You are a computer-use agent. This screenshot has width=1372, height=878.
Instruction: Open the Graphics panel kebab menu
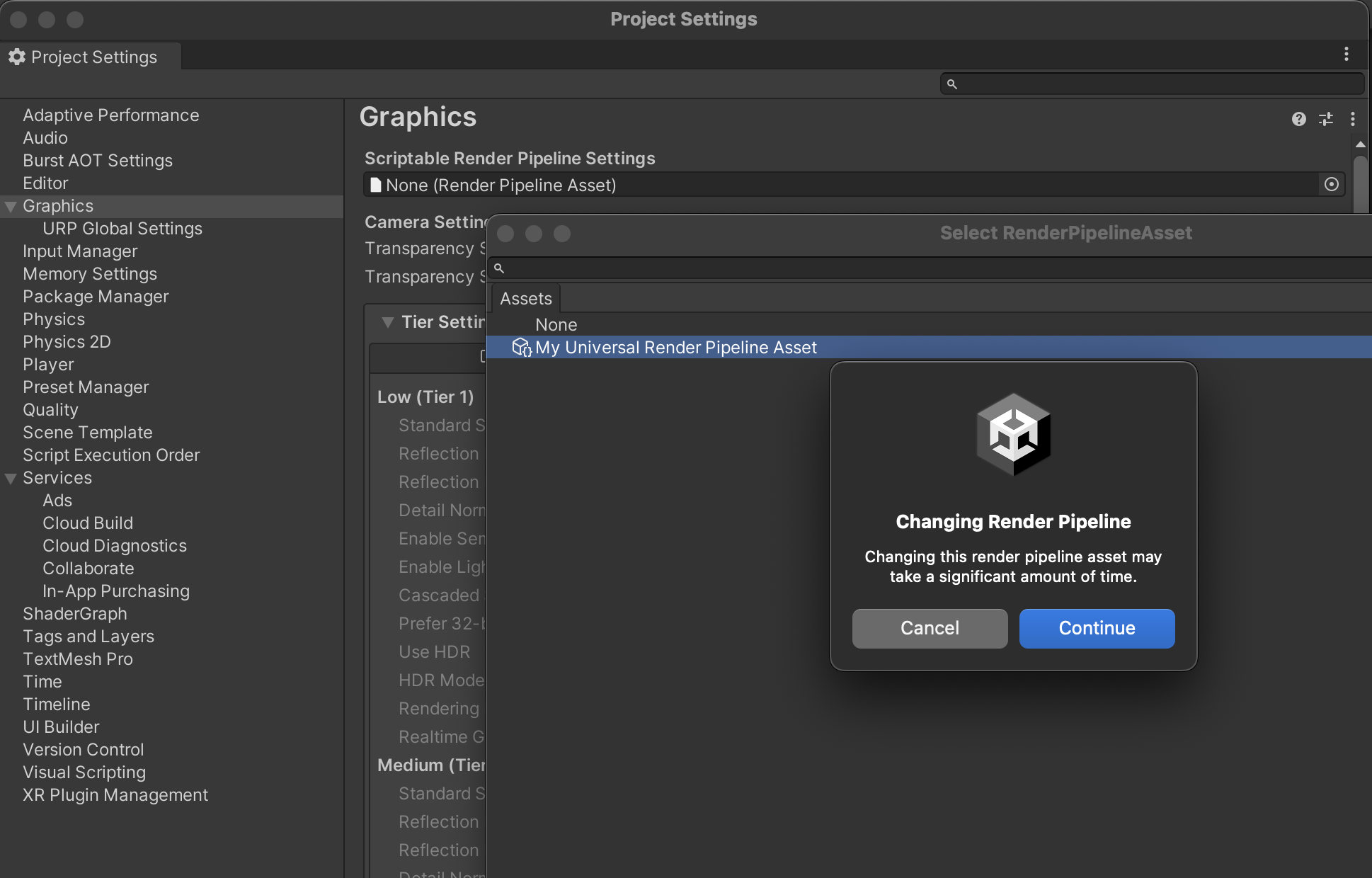click(1352, 119)
